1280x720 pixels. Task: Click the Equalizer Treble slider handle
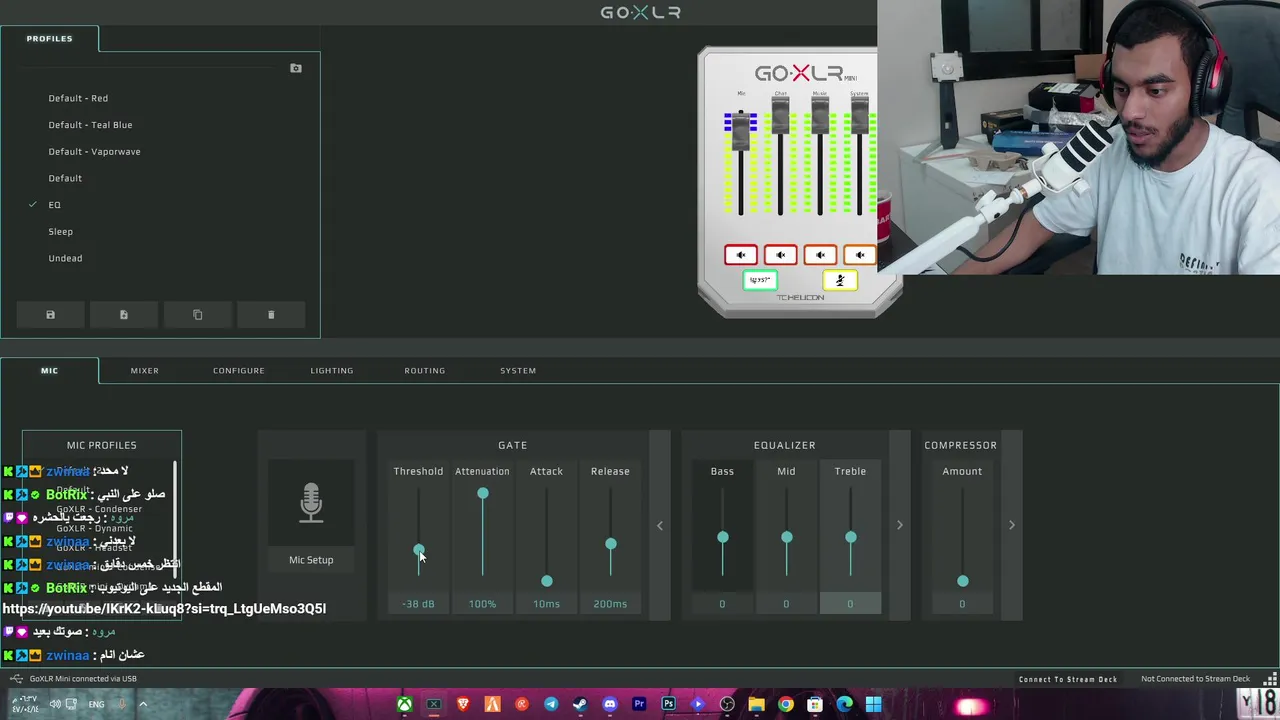click(851, 538)
